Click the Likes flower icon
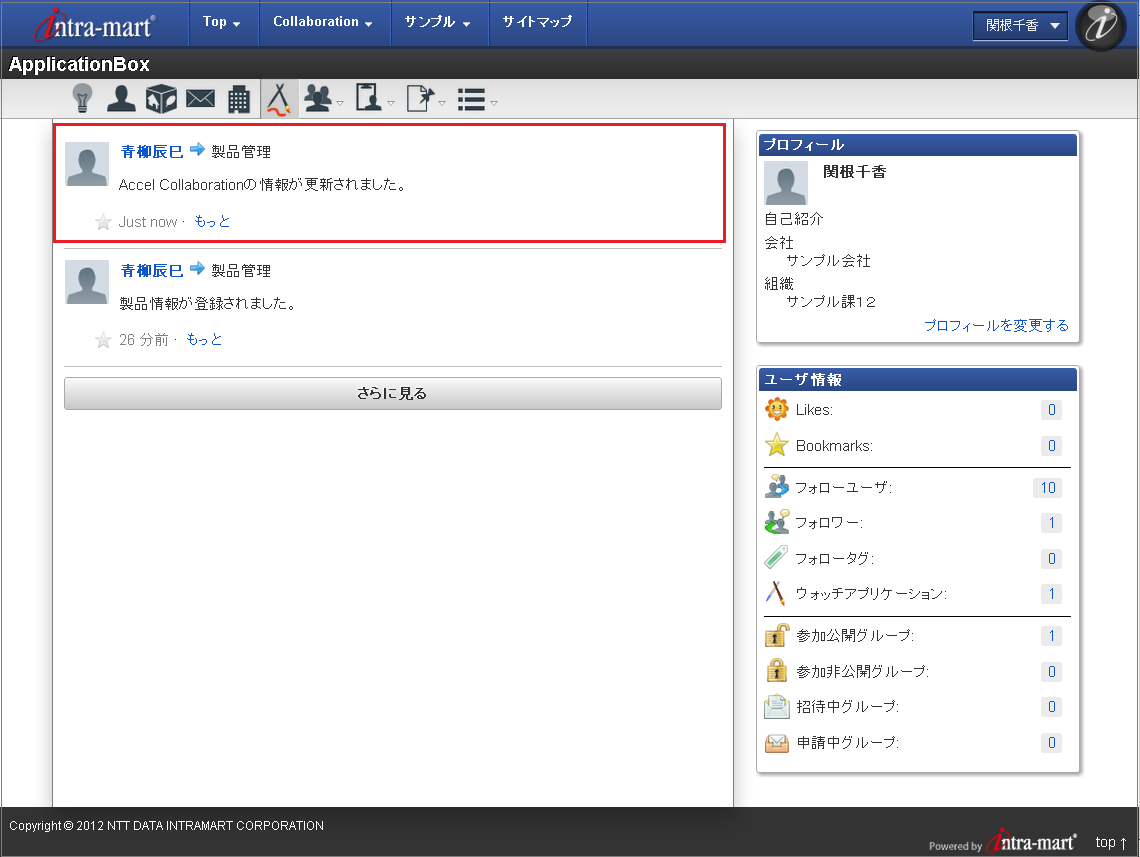 (x=776, y=409)
